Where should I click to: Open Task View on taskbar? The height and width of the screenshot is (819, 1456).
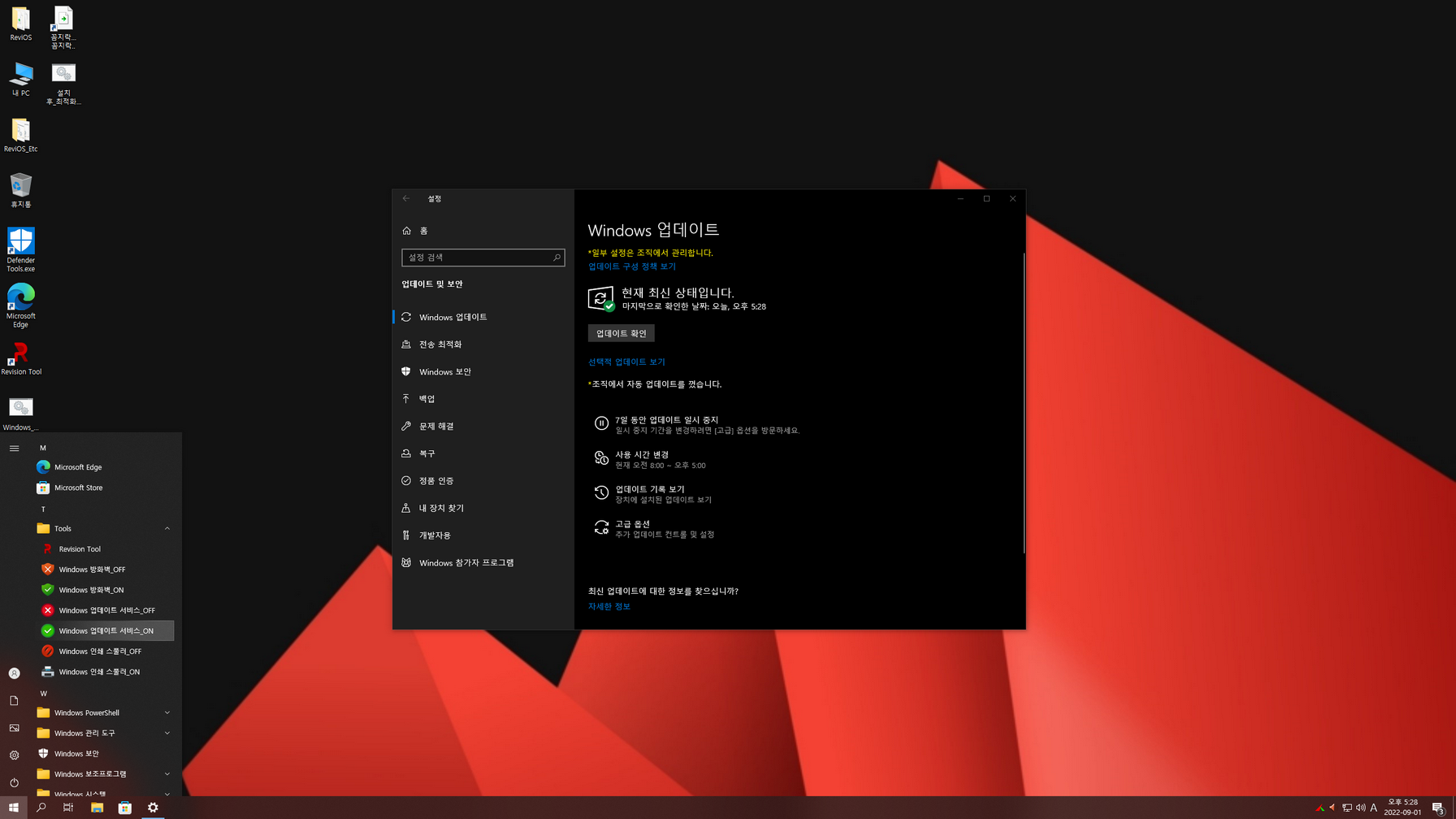tap(68, 808)
